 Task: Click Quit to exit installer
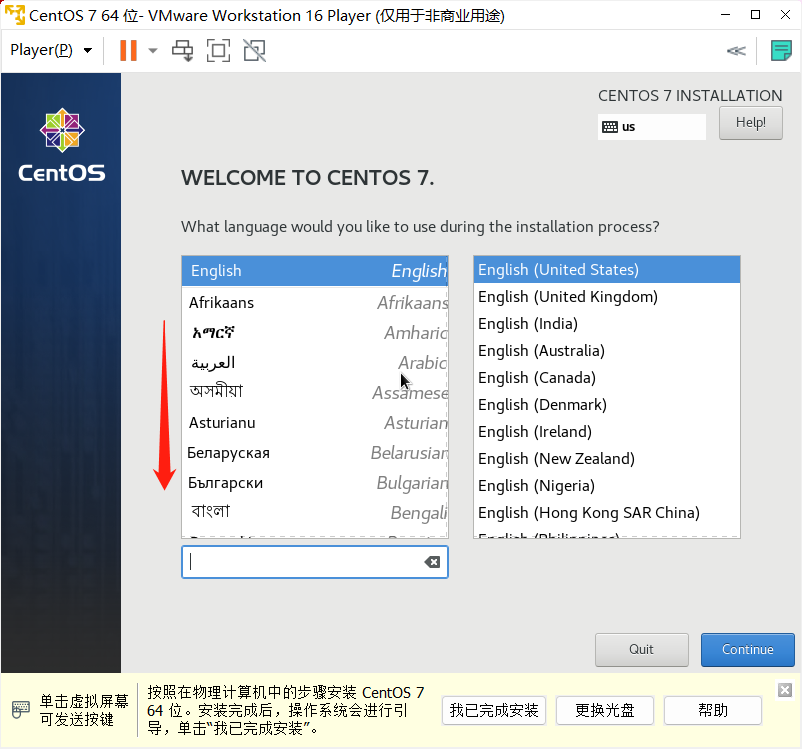641,650
